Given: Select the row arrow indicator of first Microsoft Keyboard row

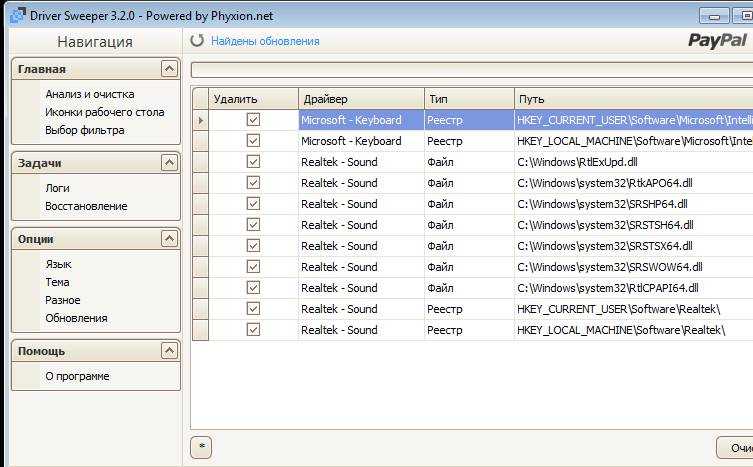Looking at the screenshot, I should pos(201,120).
